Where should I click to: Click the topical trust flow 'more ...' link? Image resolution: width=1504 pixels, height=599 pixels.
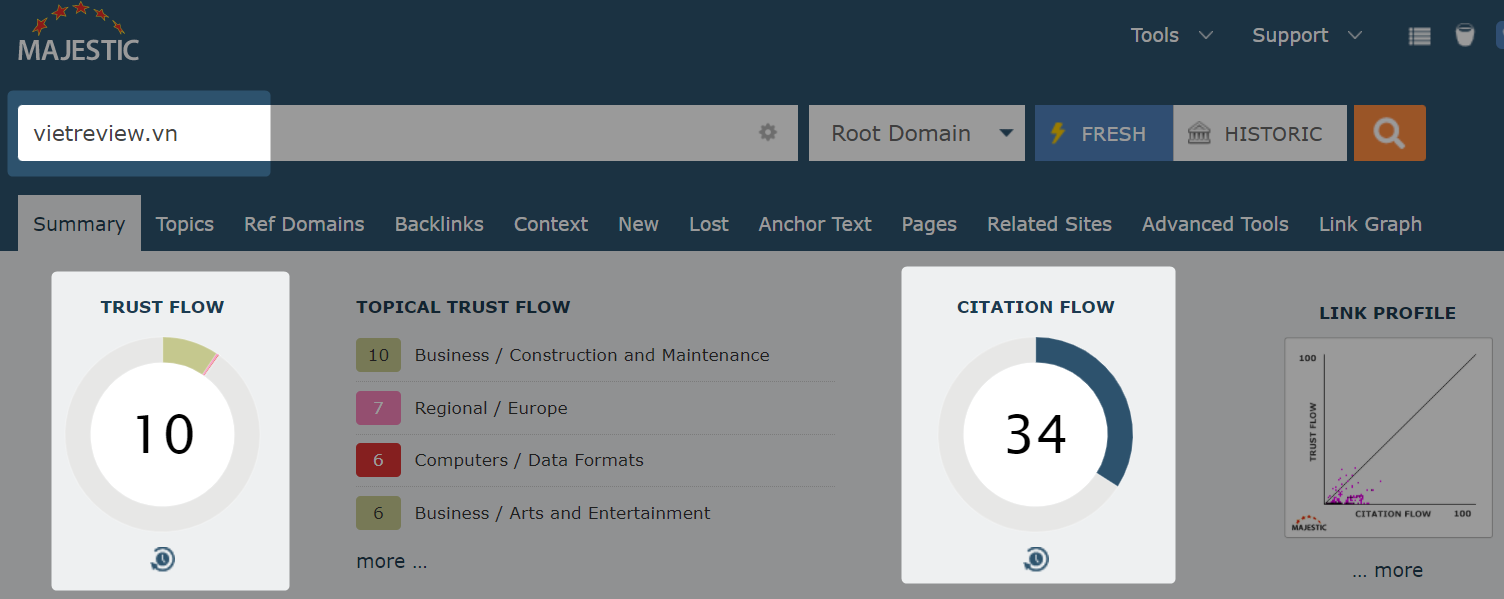coord(392,561)
